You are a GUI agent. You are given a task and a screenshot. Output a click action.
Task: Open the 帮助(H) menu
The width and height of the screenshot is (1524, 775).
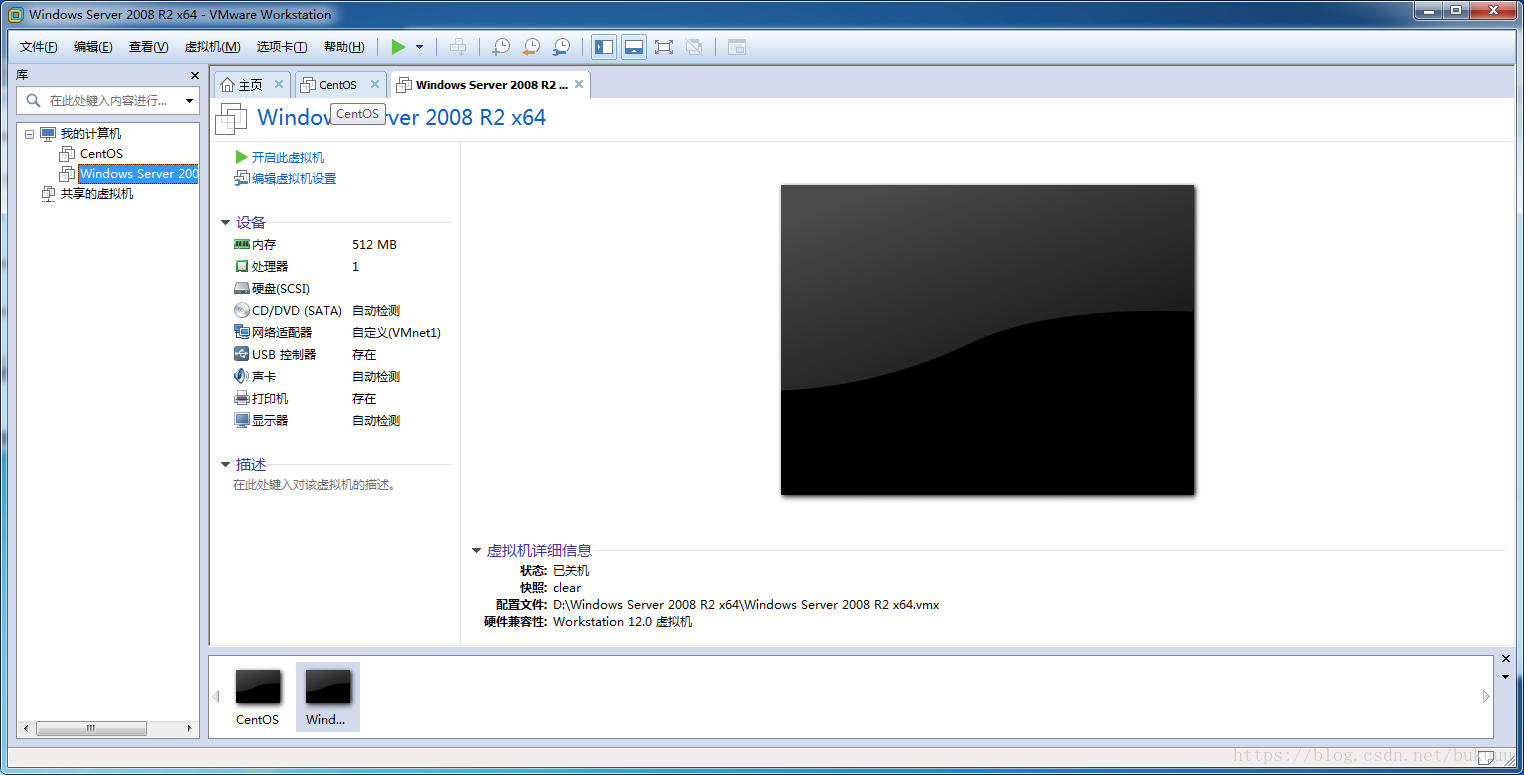coord(344,47)
